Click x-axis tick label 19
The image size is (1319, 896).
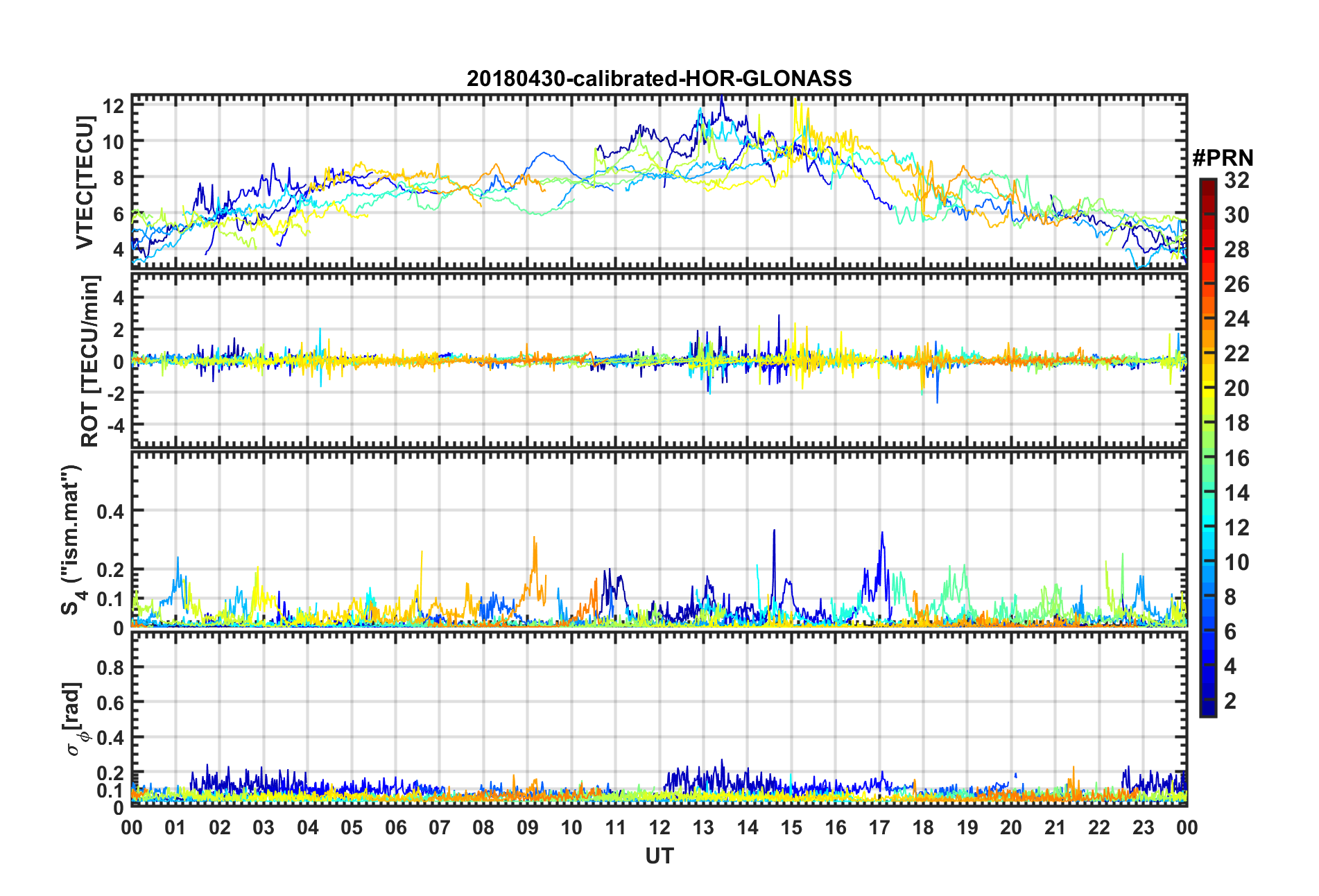click(967, 828)
